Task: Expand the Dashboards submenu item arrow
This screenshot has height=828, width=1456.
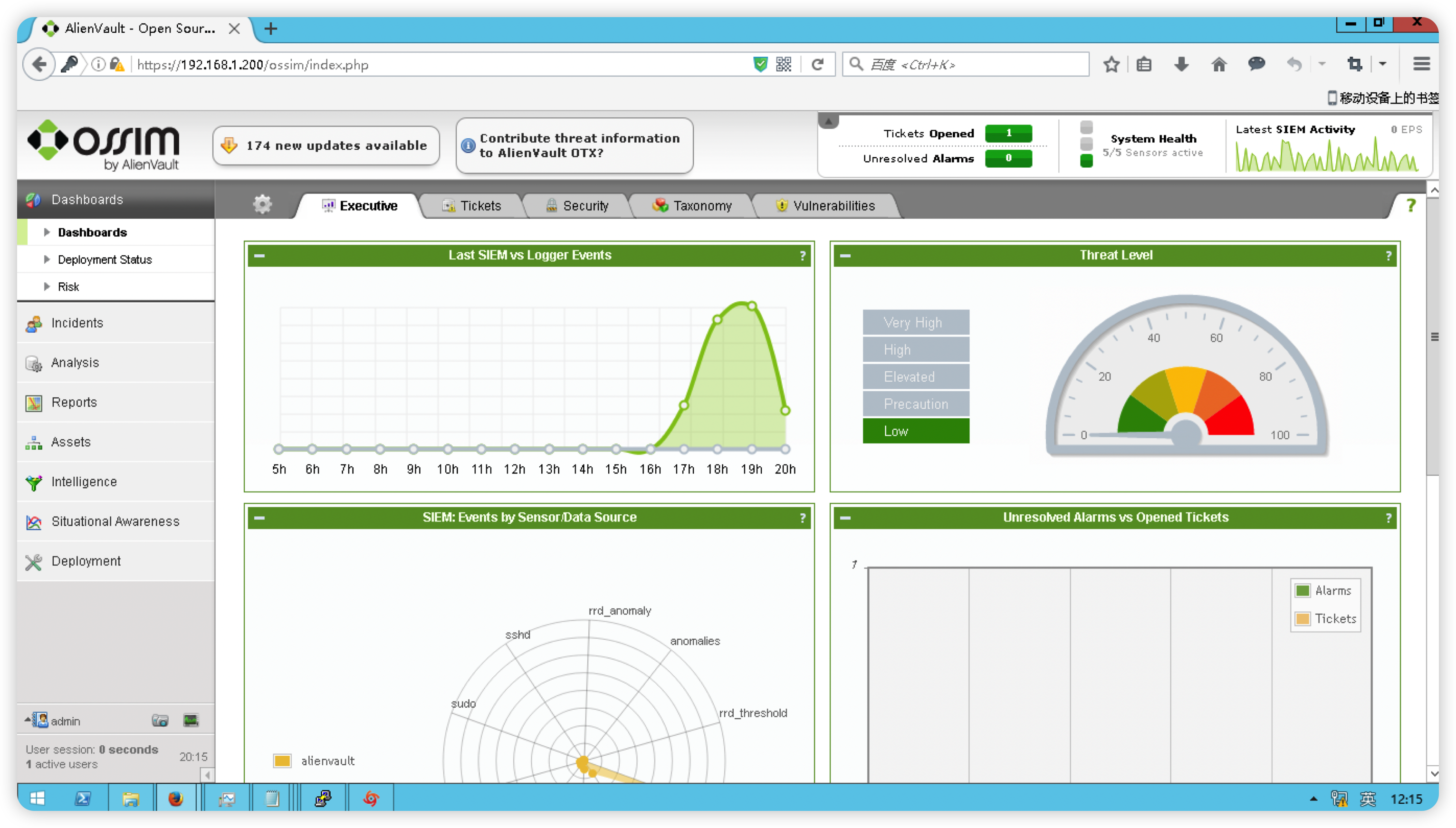Action: pyautogui.click(x=47, y=232)
